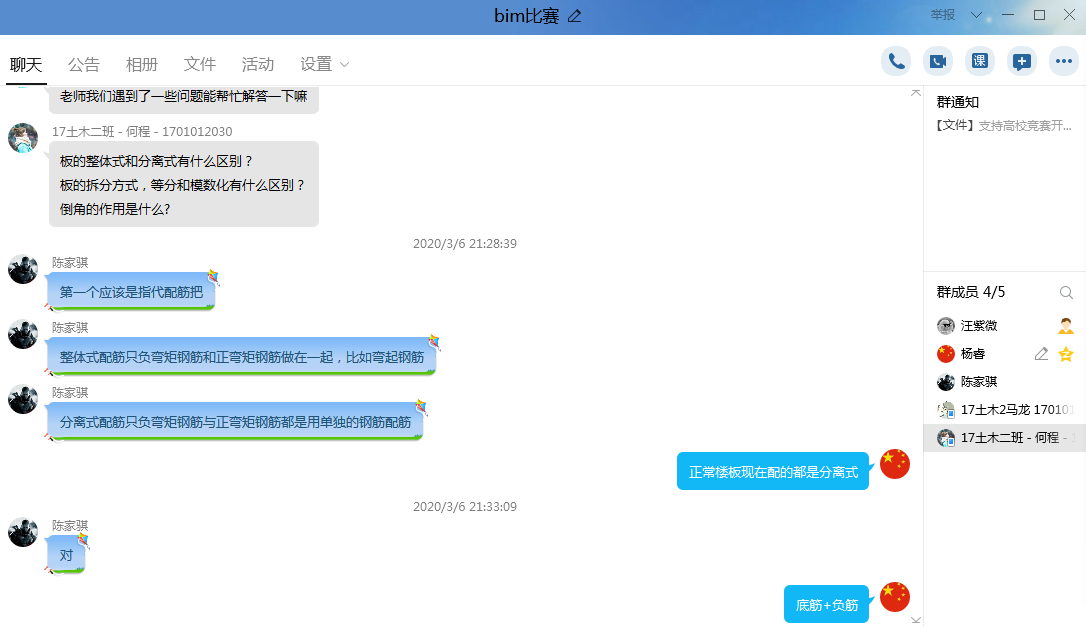The width and height of the screenshot is (1086, 627).
Task: Open the group class (课) feature
Action: [980, 61]
